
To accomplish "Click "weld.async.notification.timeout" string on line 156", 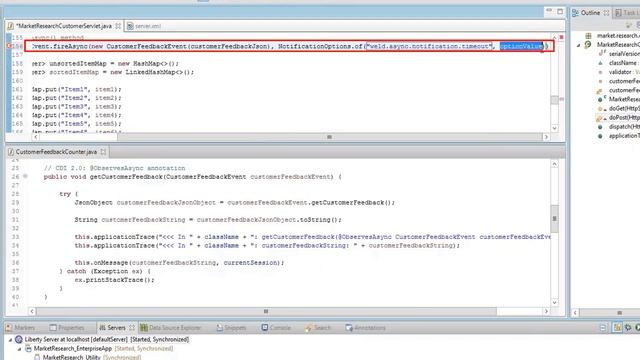I will 429,46.
